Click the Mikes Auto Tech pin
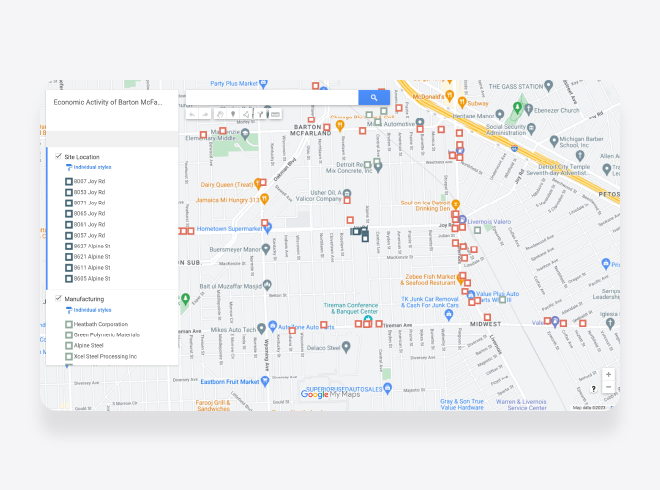The image size is (660, 490). point(261,328)
